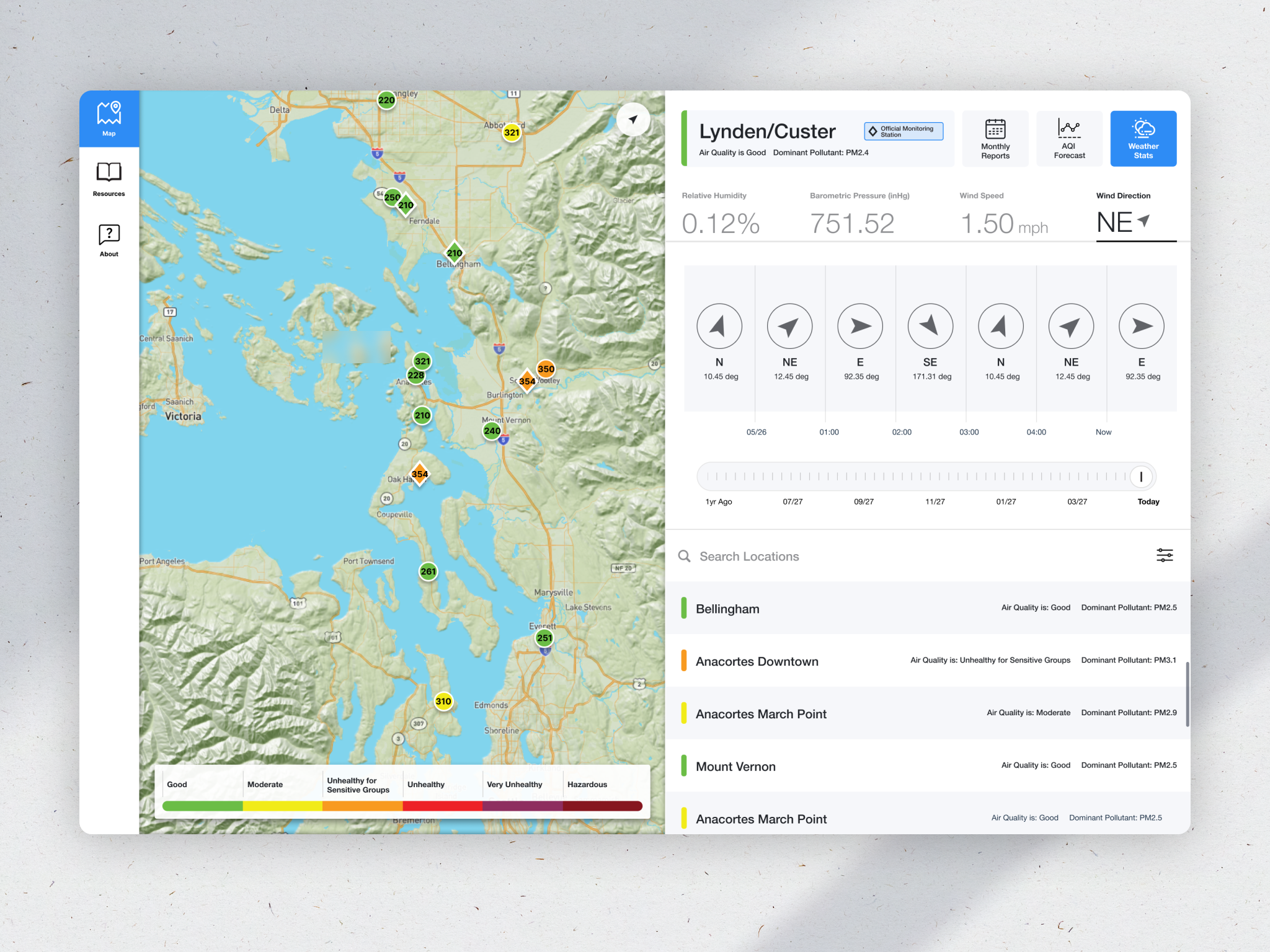1270x952 pixels.
Task: Click the 220 map marker near Langley
Action: [x=386, y=100]
